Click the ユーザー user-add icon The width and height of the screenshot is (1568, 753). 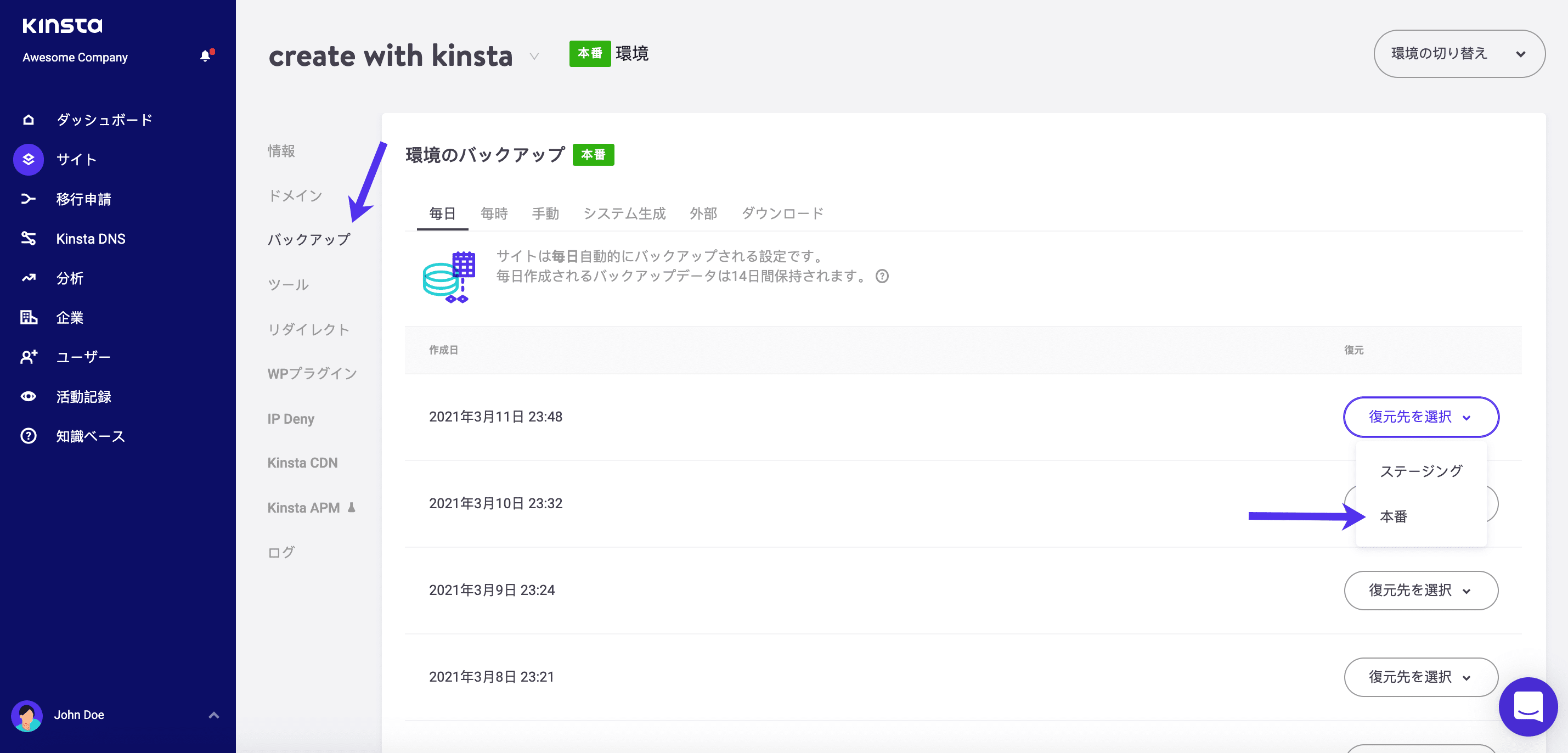(28, 357)
